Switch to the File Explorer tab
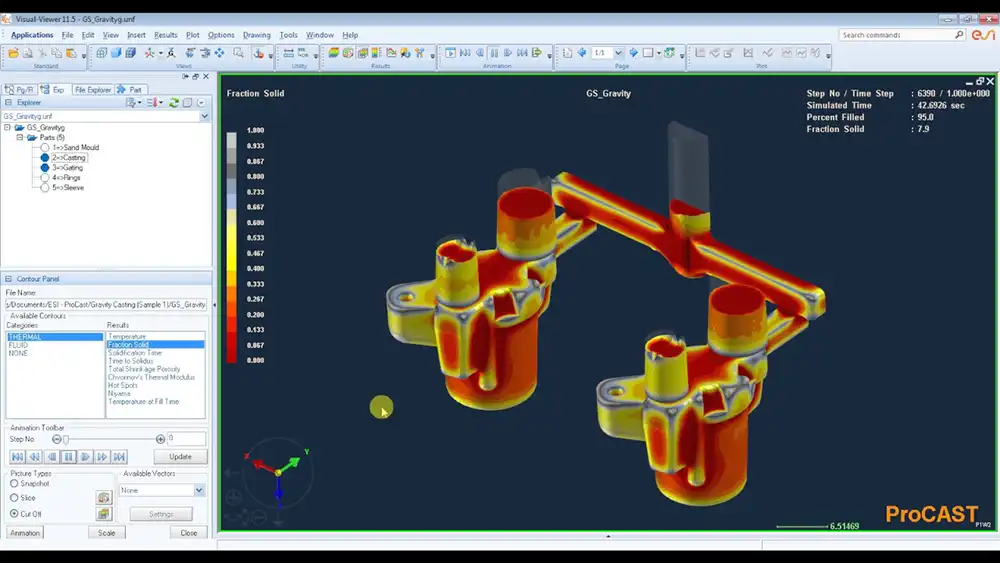The image size is (1000, 563). 92,90
